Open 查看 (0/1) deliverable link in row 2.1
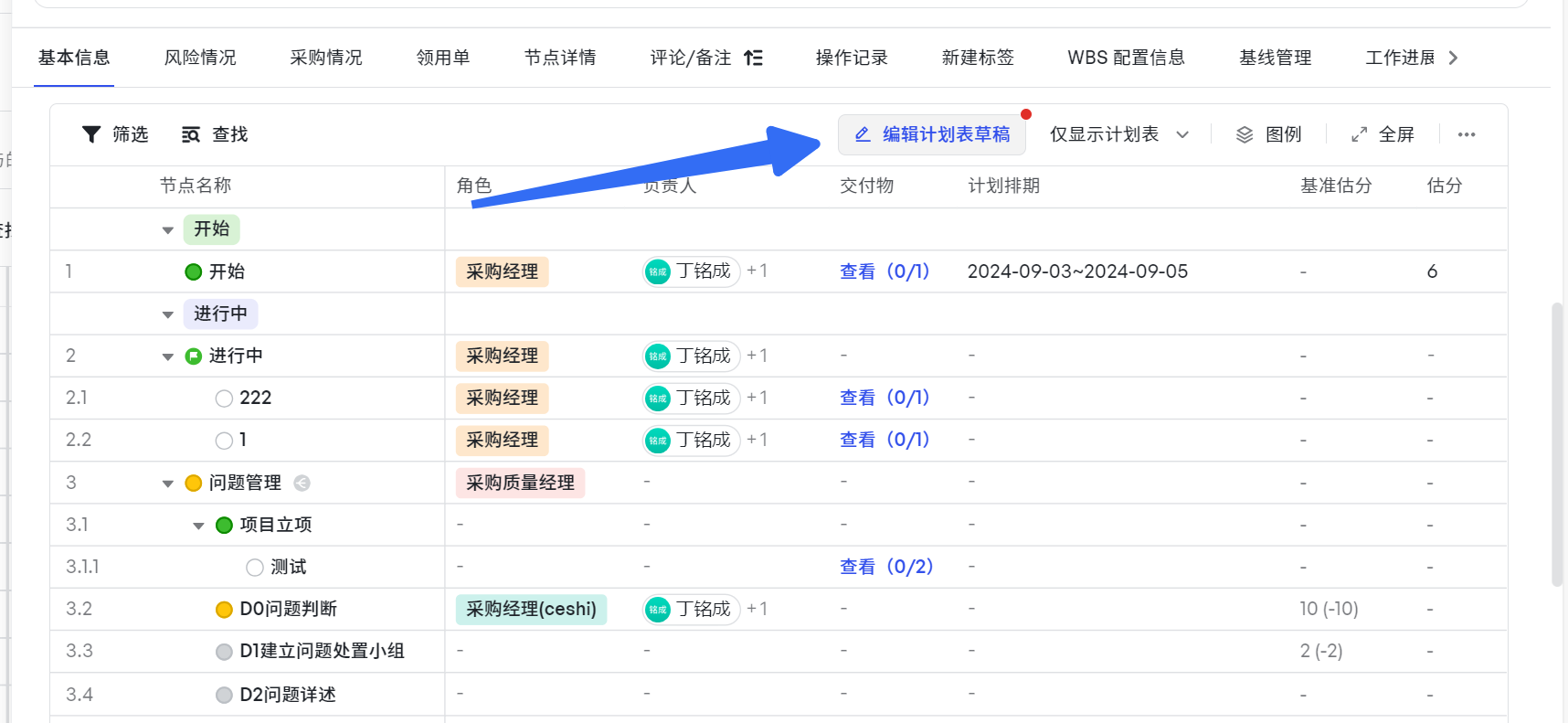1568x723 pixels. pos(885,399)
